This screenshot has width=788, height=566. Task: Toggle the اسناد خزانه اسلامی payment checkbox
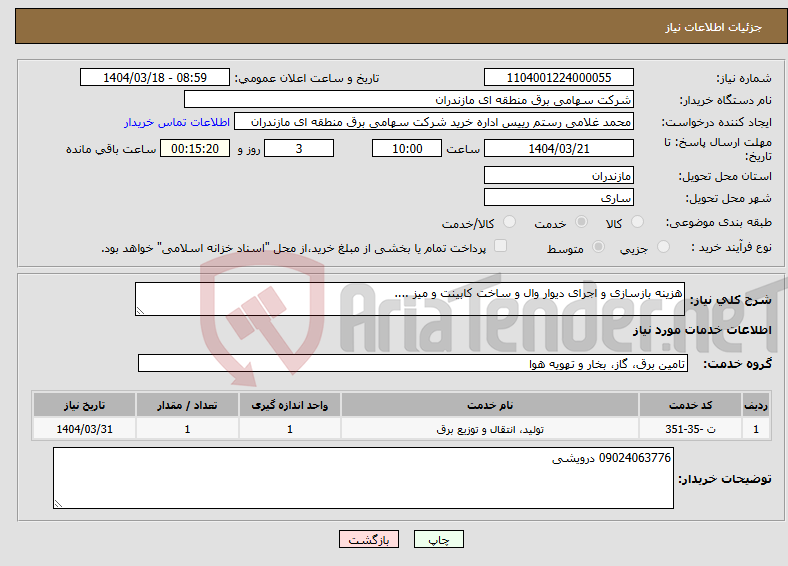tap(500, 246)
